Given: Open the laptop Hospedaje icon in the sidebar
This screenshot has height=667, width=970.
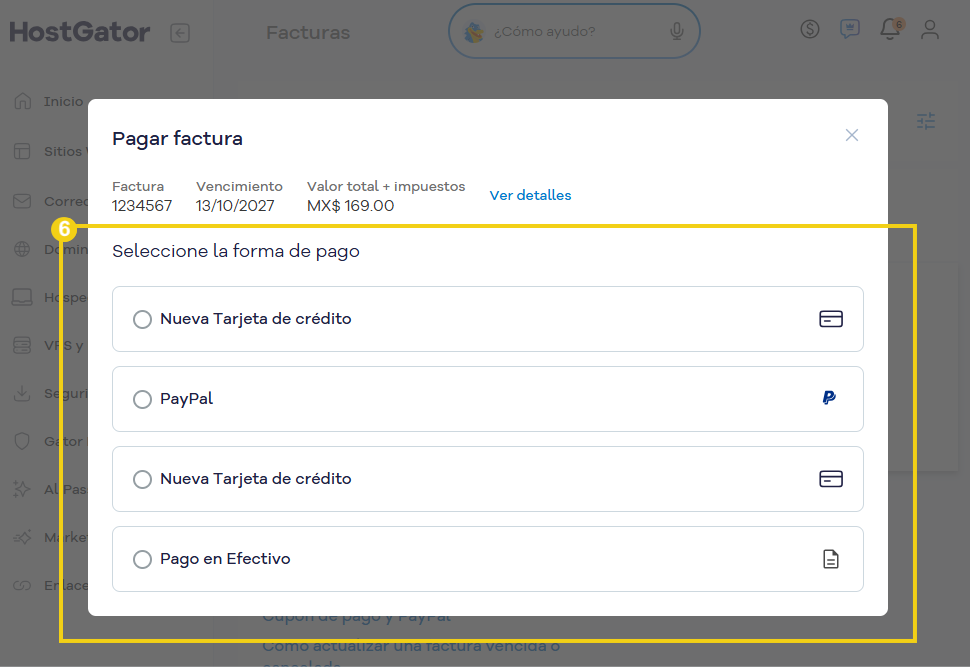Looking at the screenshot, I should point(22,297).
